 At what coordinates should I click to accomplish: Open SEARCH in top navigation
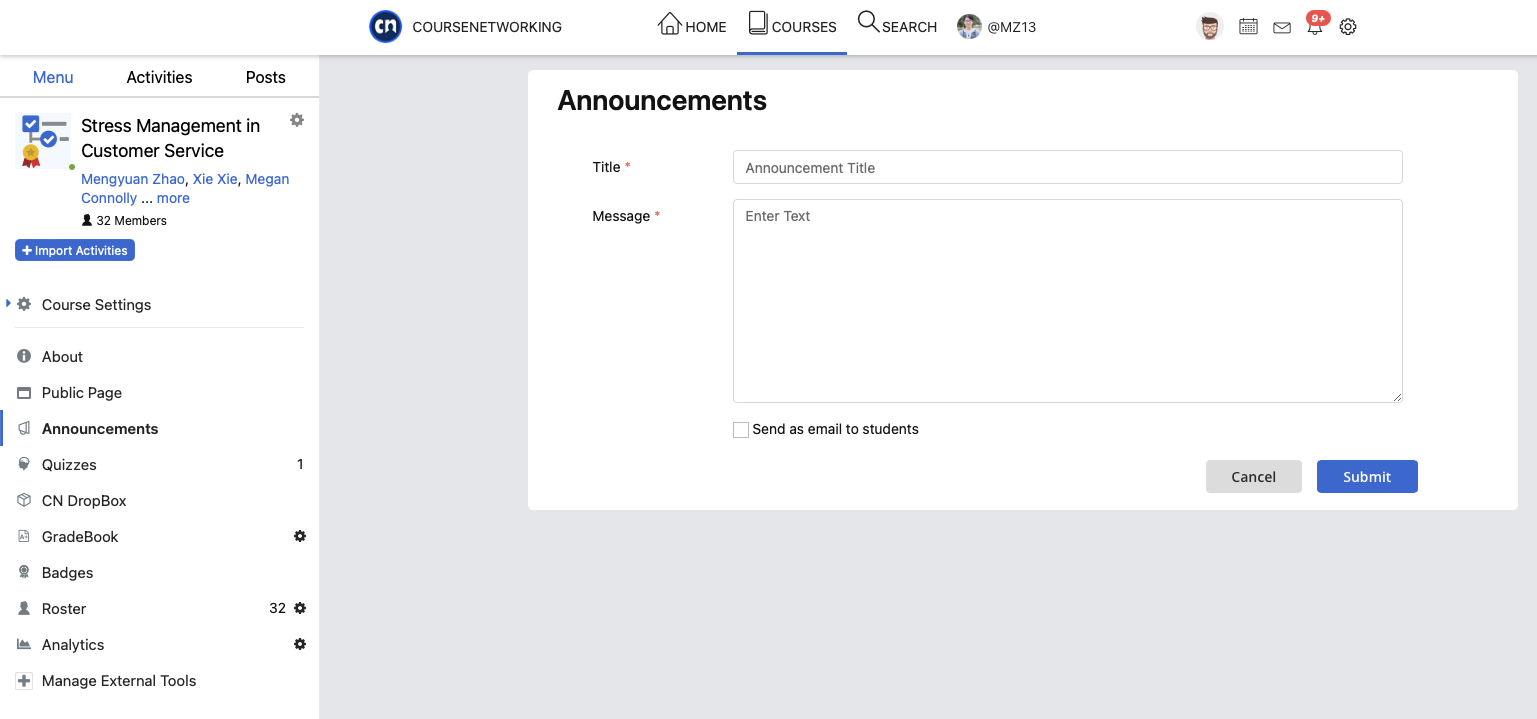pos(897,26)
